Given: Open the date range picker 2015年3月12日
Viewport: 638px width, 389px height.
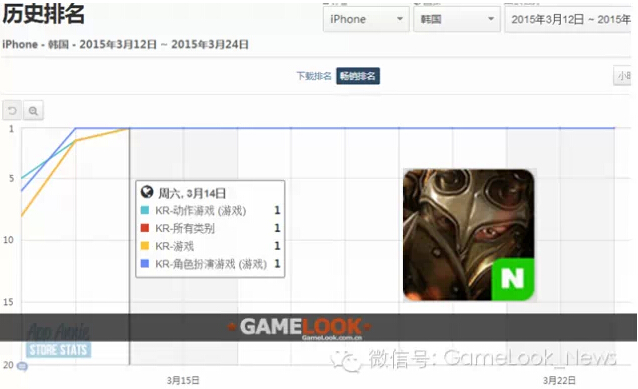Looking at the screenshot, I should 568,19.
